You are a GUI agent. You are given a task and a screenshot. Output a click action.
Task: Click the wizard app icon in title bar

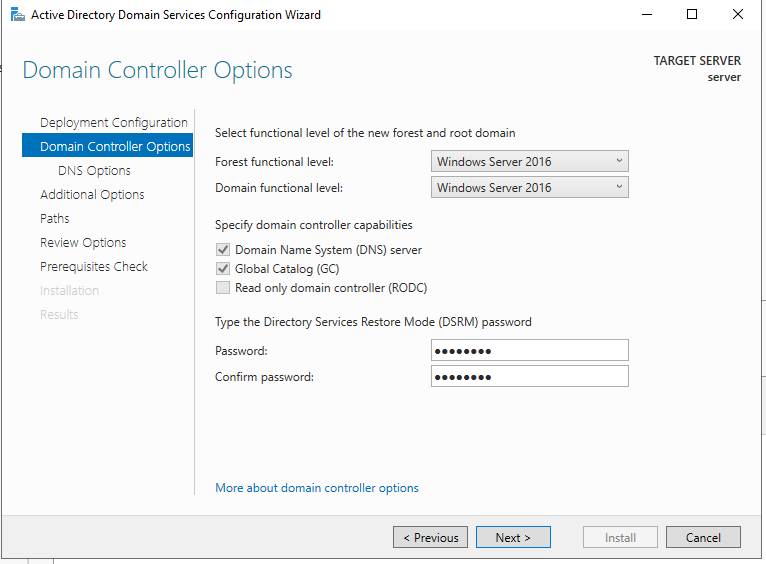click(18, 15)
